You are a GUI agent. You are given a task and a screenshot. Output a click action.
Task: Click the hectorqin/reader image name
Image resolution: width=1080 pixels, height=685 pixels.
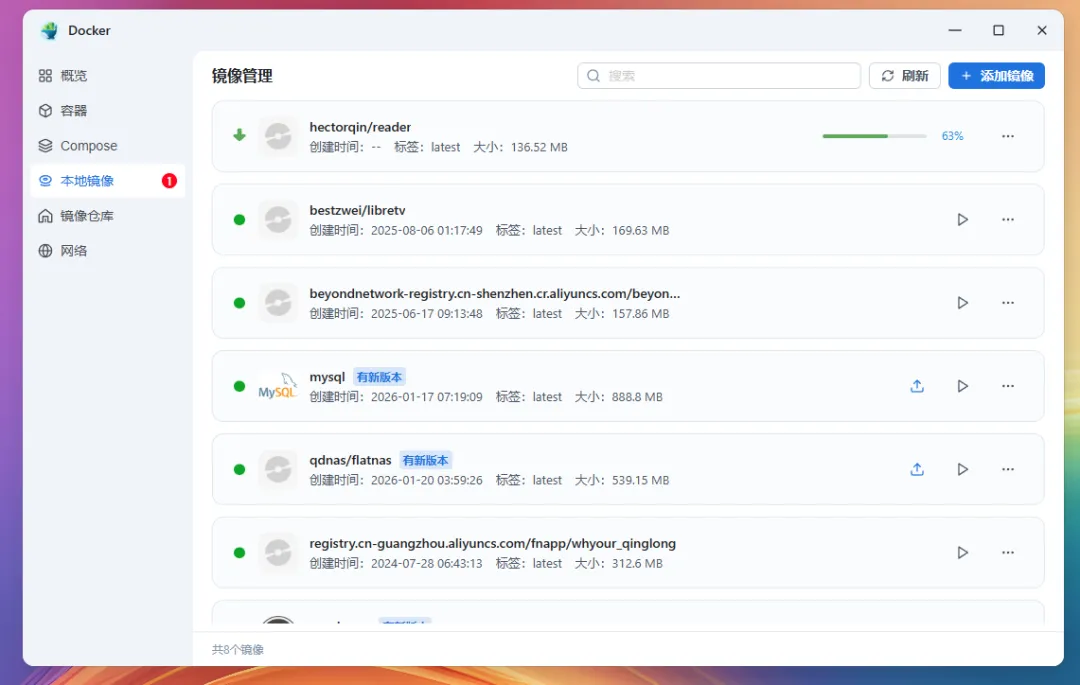pos(360,127)
